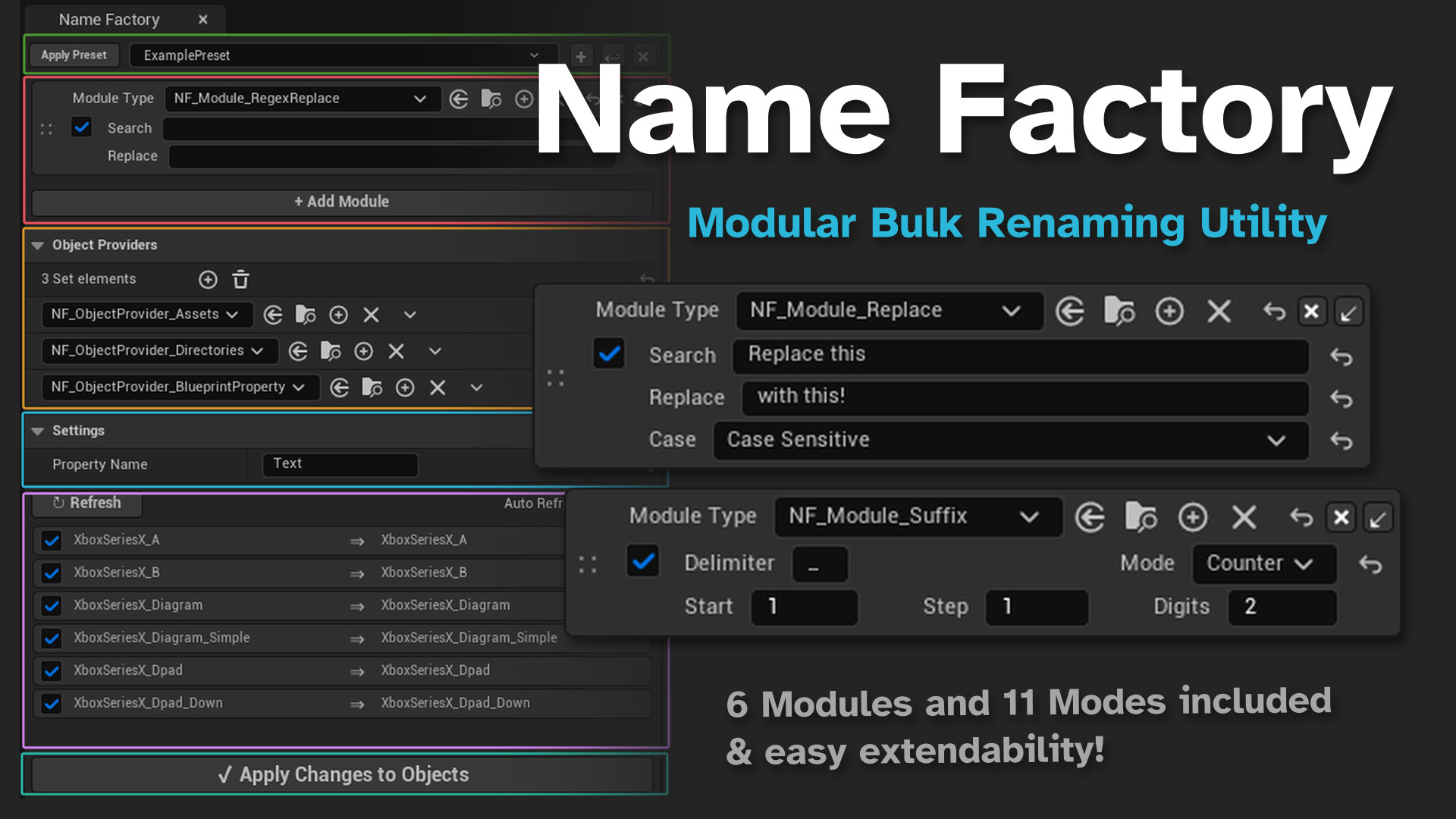Click Apply Changes to Objects button
Image resolution: width=1456 pixels, height=819 pixels.
(343, 774)
